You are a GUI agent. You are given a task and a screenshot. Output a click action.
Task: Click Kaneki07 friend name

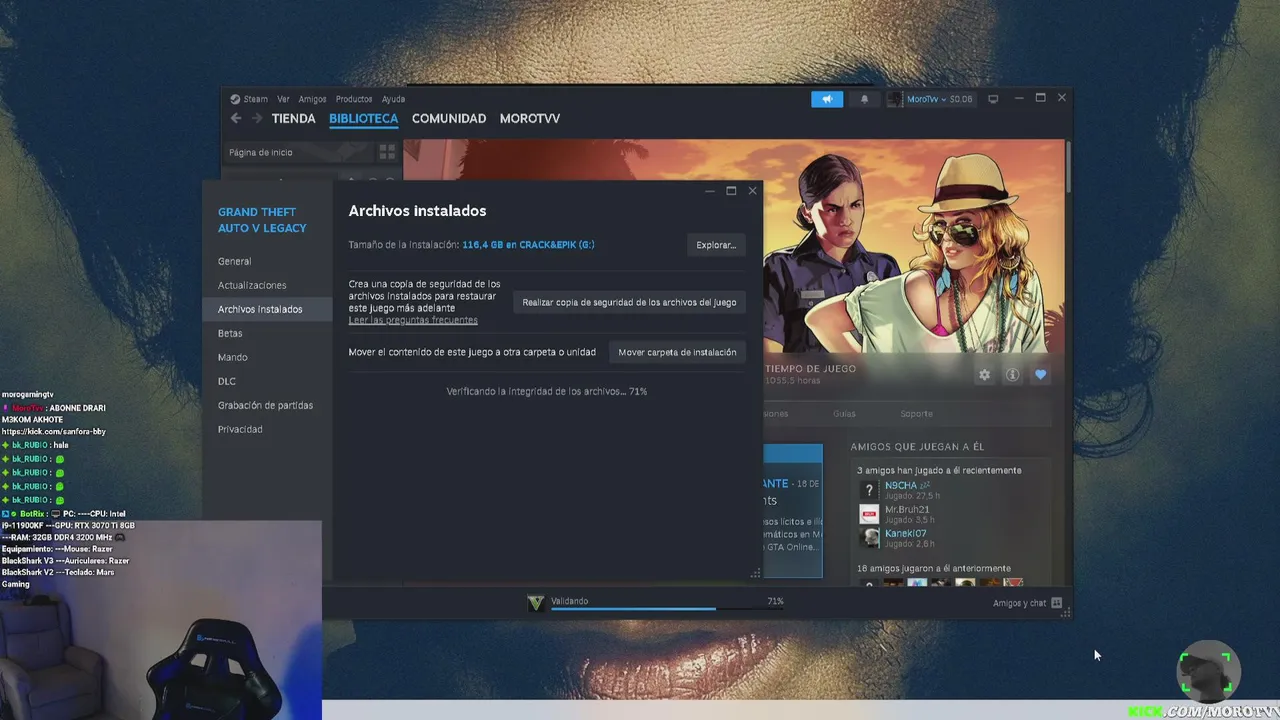click(906, 533)
